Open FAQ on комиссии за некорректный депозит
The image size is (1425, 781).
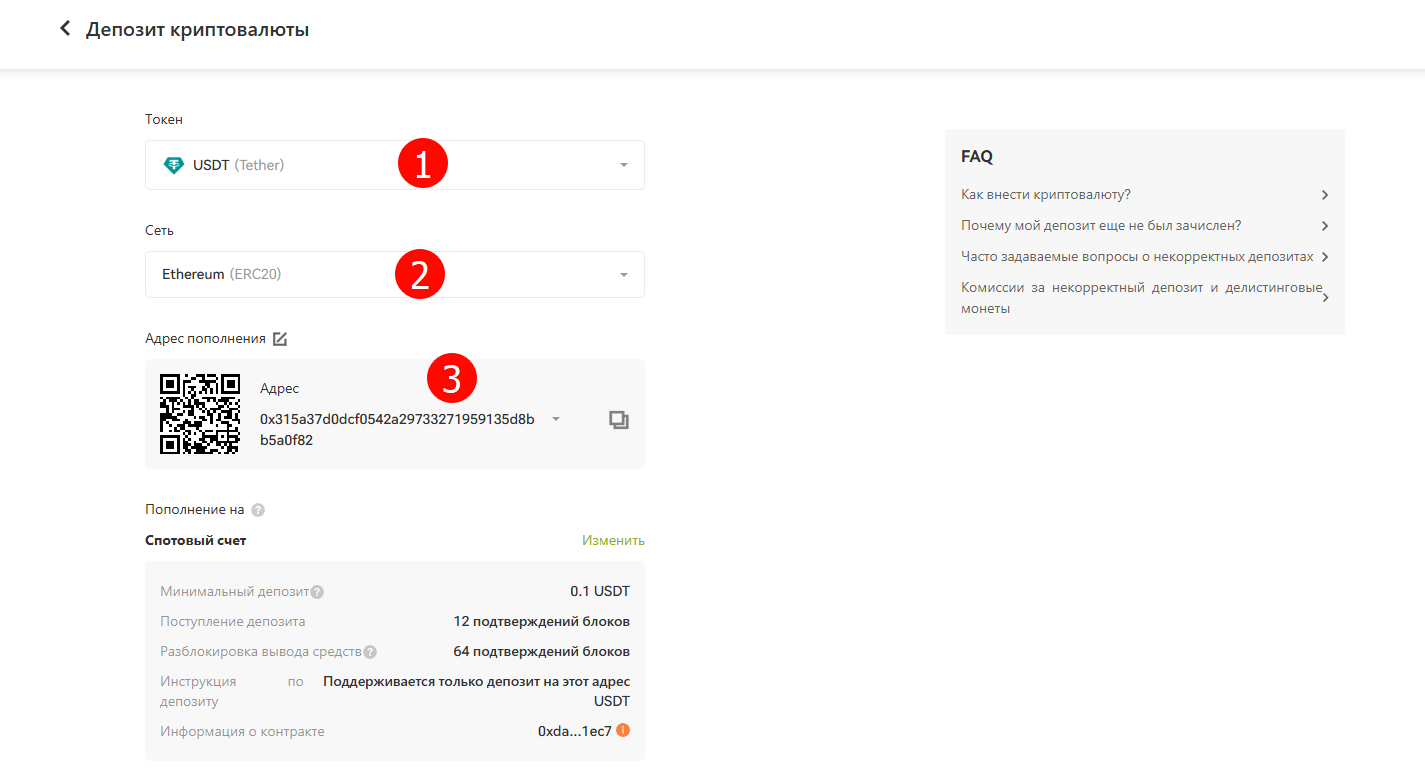[1136, 298]
